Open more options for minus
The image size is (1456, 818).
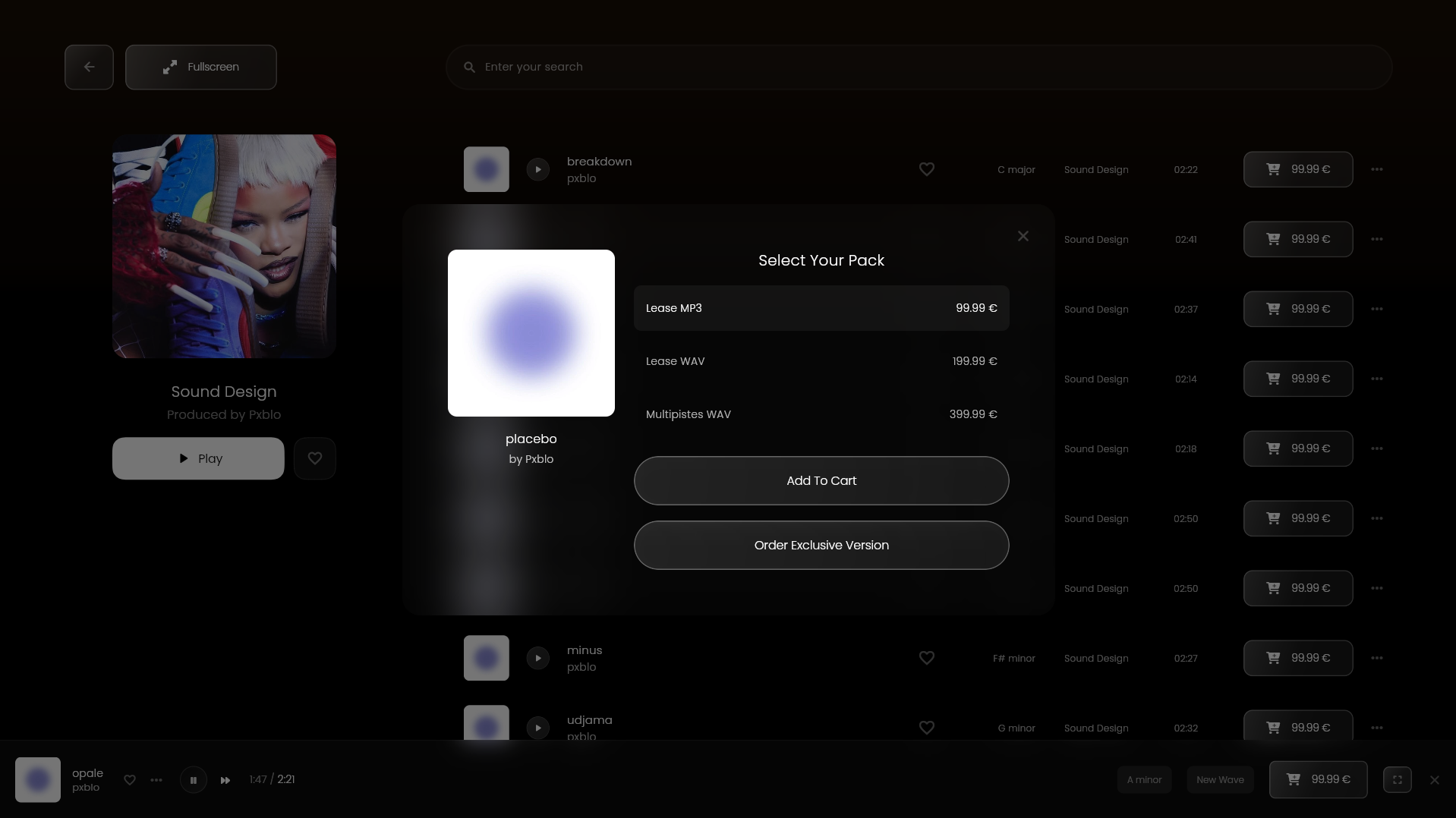(1377, 658)
